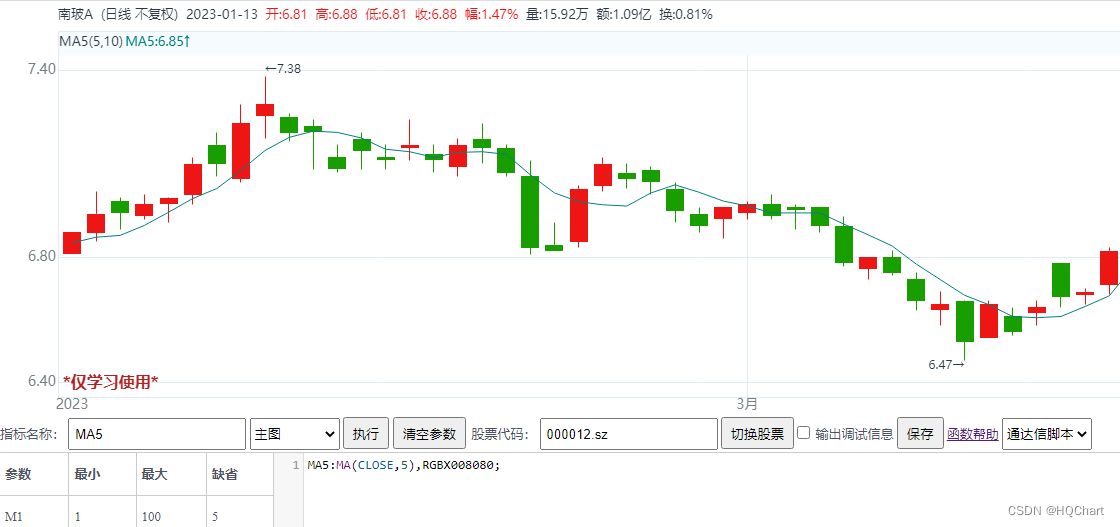Viewport: 1120px width, 527px height.
Task: Click the 幅:1.47% change value in header
Action: click(490, 14)
